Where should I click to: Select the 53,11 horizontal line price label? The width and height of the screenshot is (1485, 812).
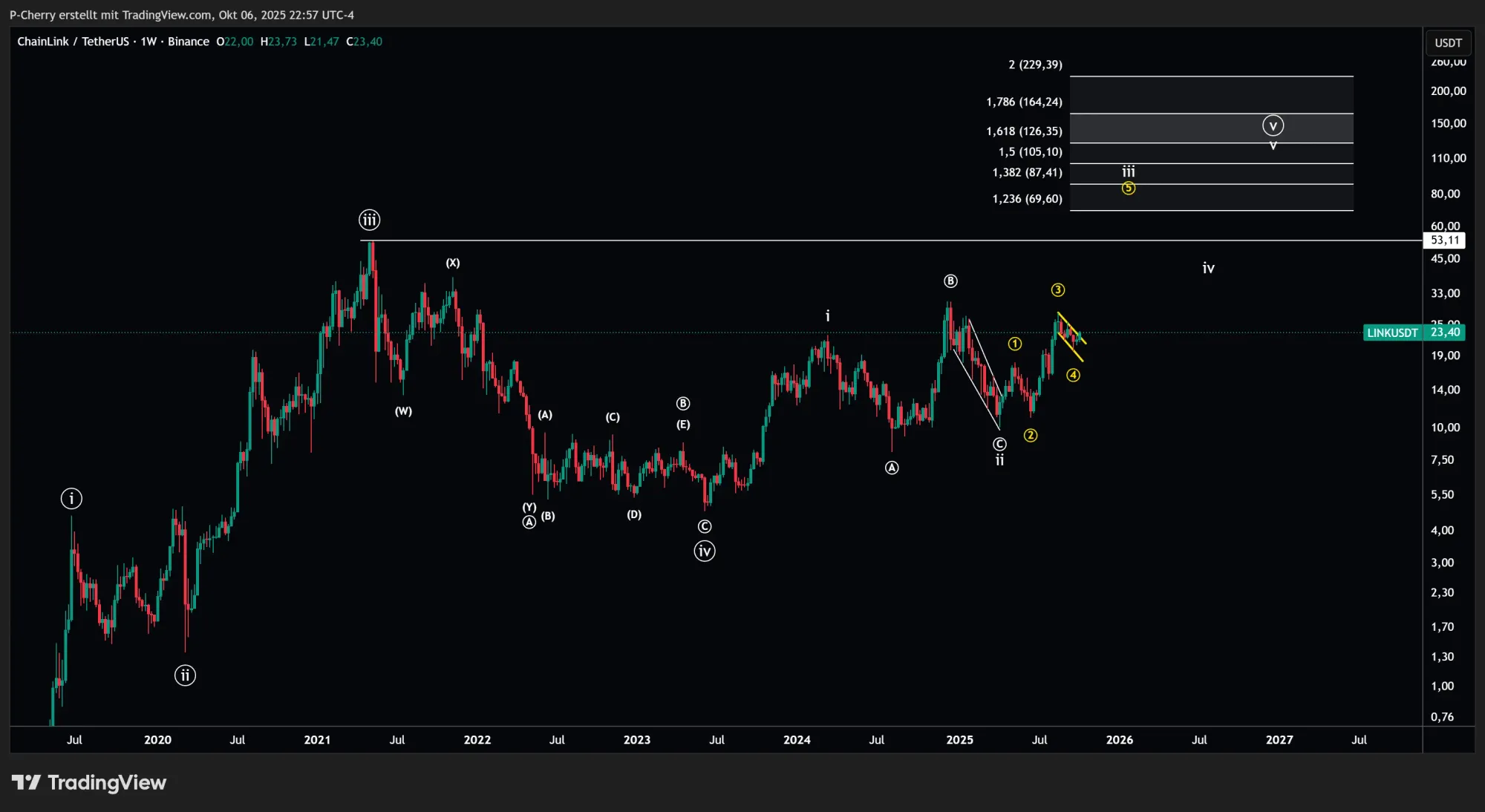point(1444,240)
